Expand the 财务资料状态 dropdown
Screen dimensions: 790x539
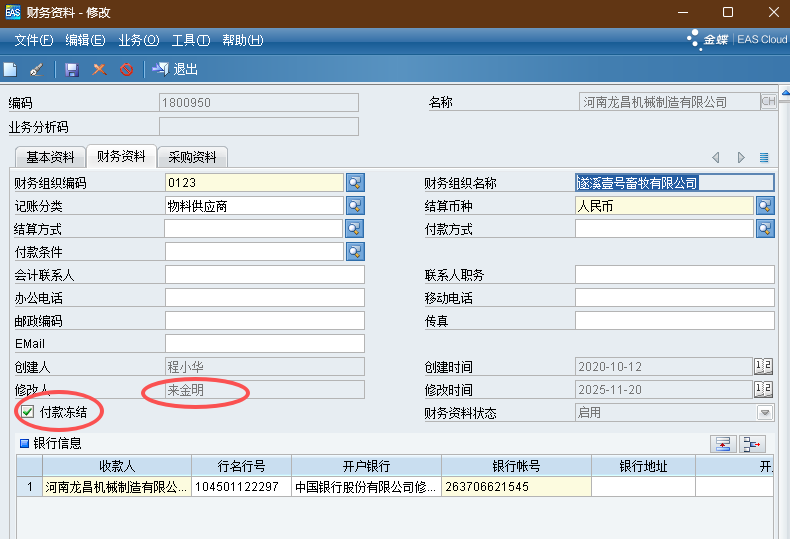pyautogui.click(x=764, y=412)
